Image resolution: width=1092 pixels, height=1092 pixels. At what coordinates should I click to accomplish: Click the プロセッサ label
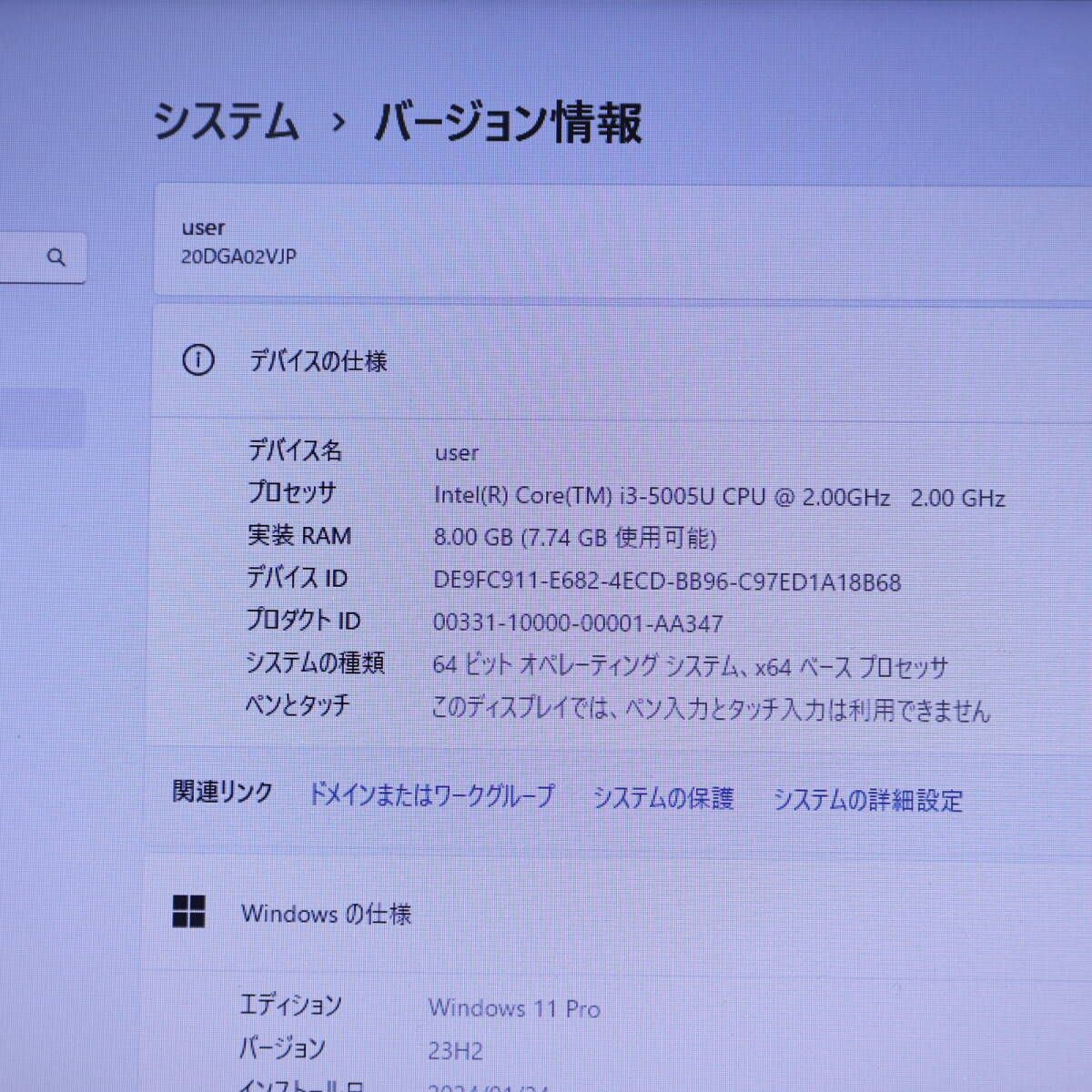(x=292, y=492)
